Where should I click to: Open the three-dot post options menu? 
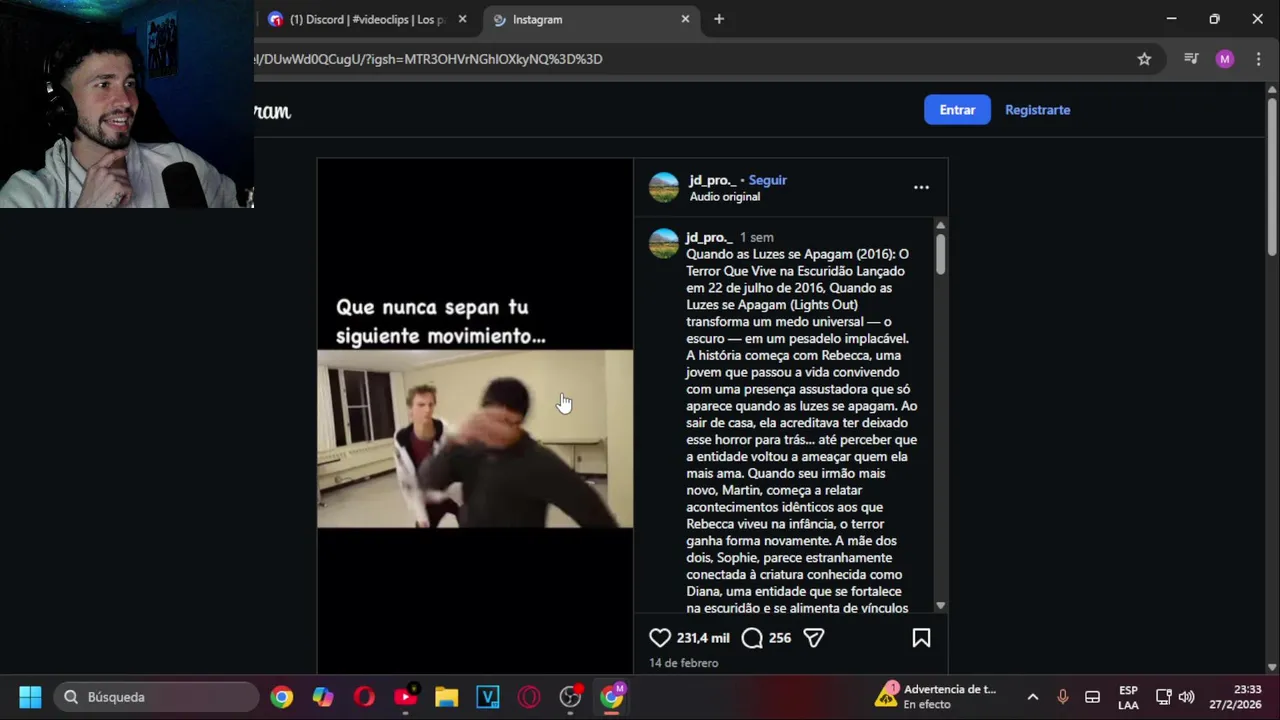click(x=921, y=187)
